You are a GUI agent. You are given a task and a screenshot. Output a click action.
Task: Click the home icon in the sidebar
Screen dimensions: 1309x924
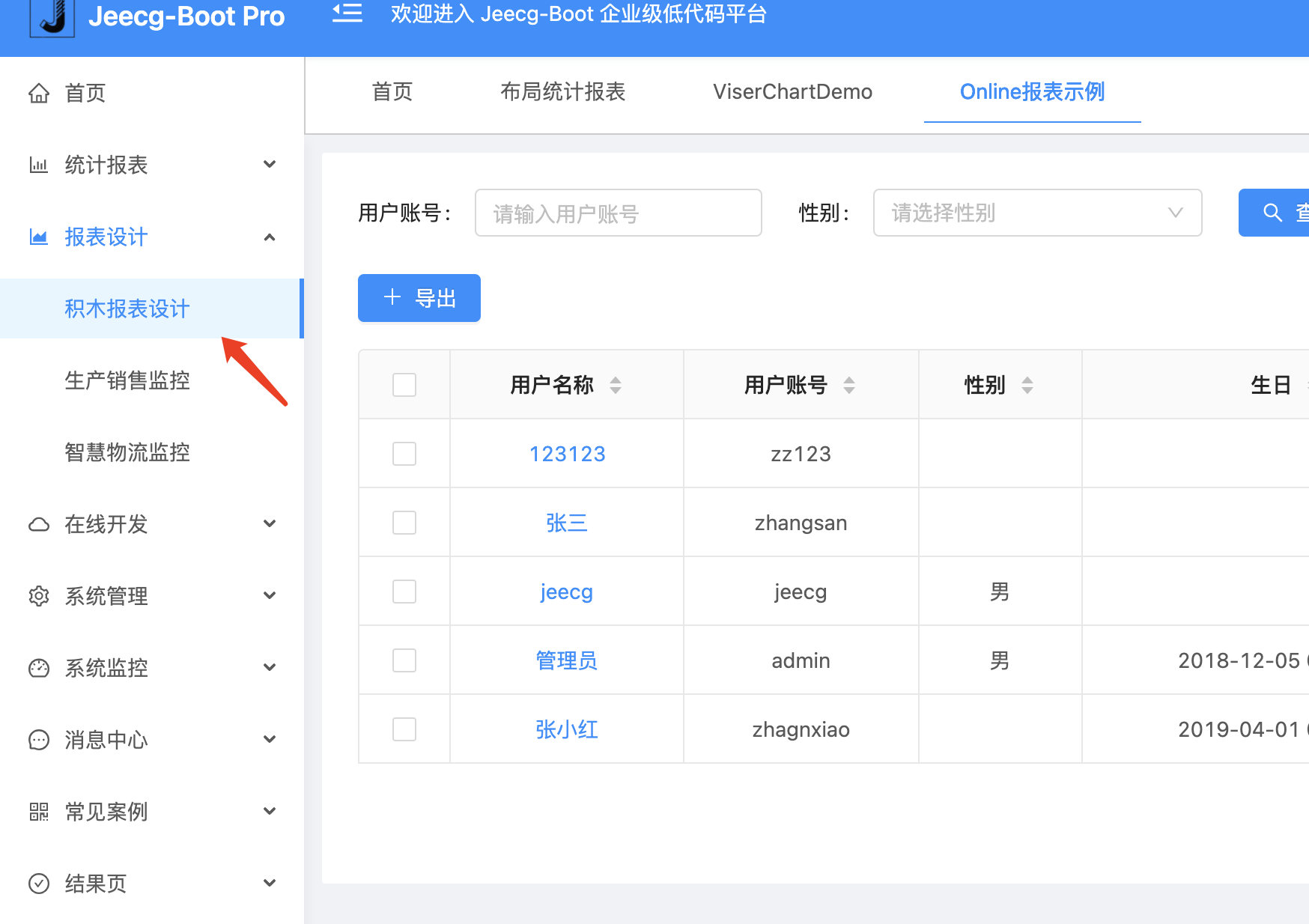click(x=39, y=94)
